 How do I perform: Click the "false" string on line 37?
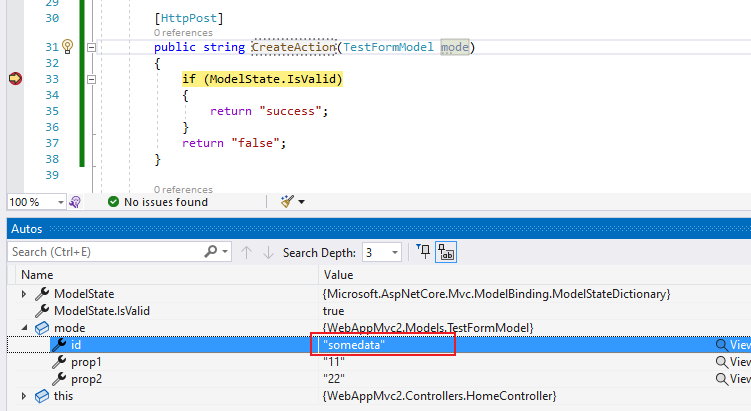[x=255, y=143]
